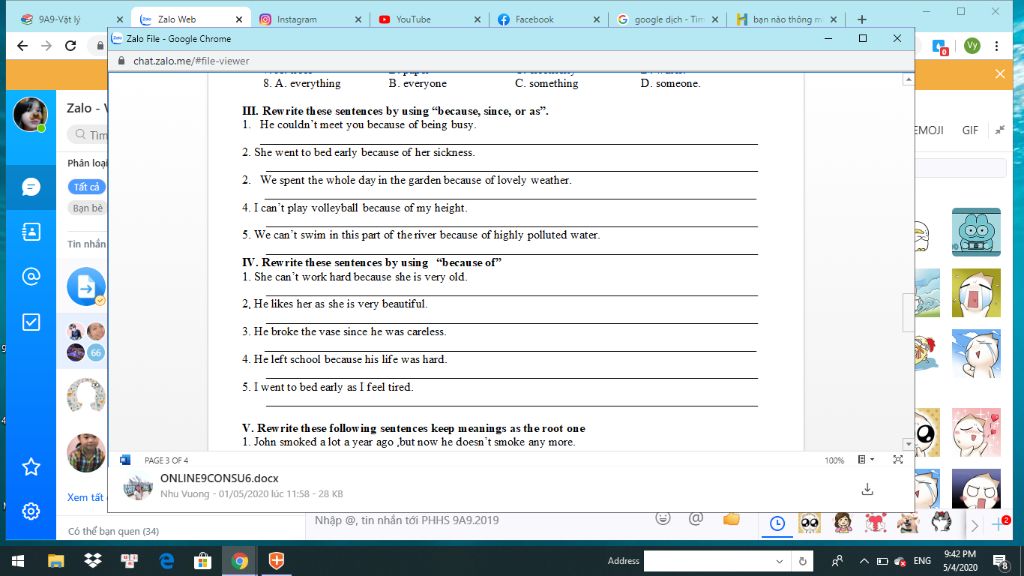1024x576 pixels.
Task: Open the page layout dropdown in file viewer
Action: pyautogui.click(x=865, y=460)
